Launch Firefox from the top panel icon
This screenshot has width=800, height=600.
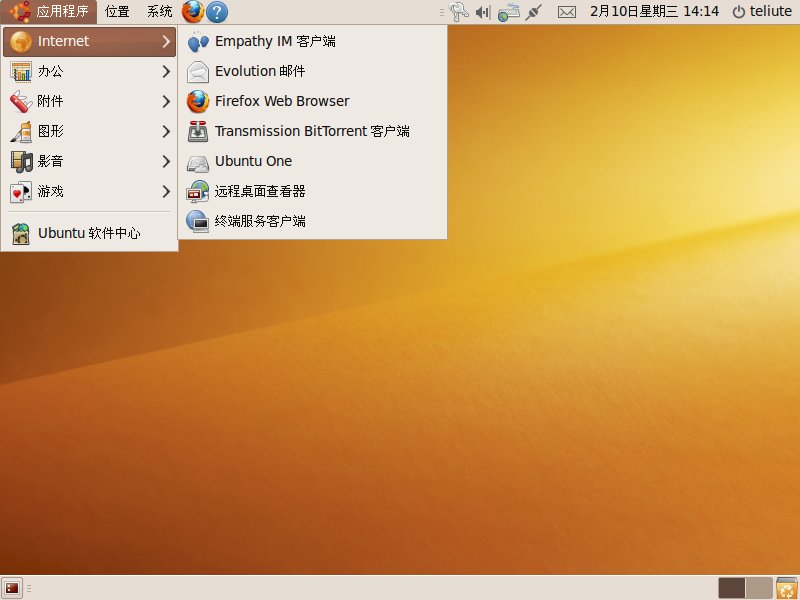click(x=193, y=11)
